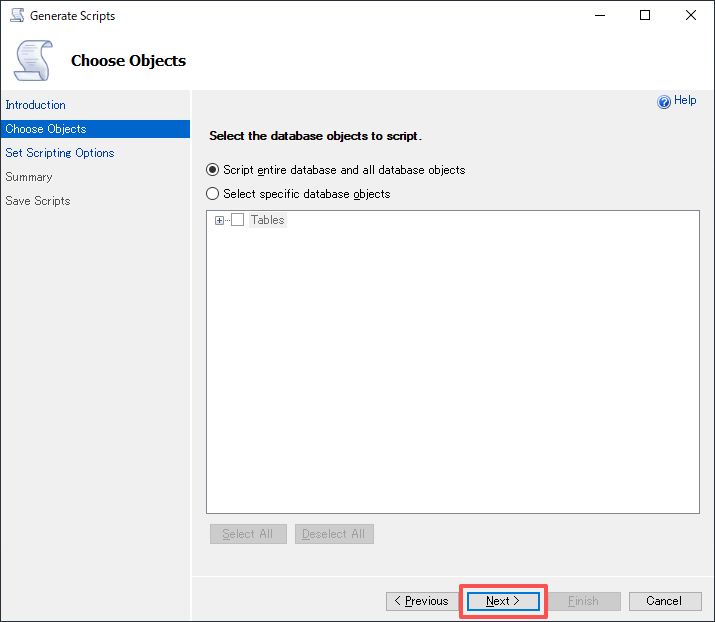Viewport: 715px width, 622px height.
Task: Expand the Tables tree node
Action: coord(220,220)
